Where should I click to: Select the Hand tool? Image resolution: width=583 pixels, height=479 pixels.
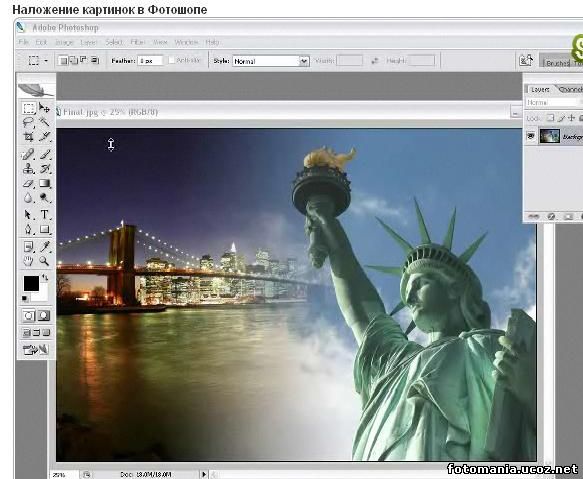click(x=29, y=261)
